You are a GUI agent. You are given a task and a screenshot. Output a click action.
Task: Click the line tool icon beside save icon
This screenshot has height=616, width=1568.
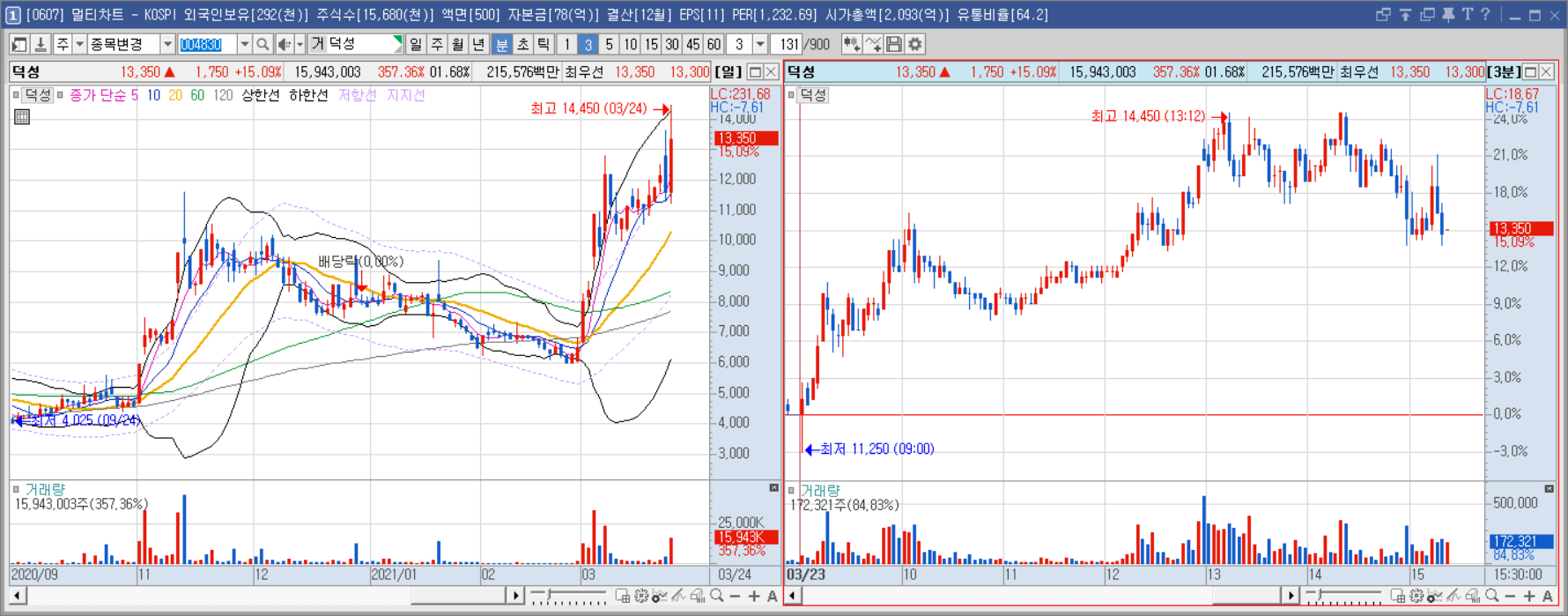(873, 44)
